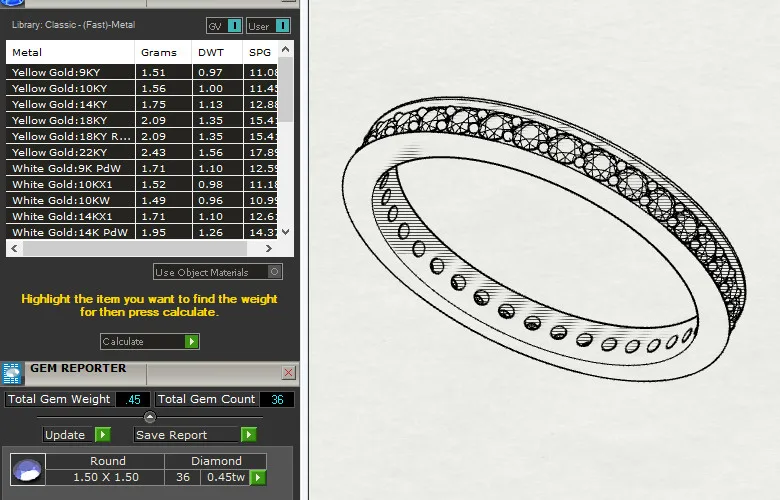Image resolution: width=780 pixels, height=500 pixels.
Task: Click the round gem thumbnail icon
Action: point(28,469)
